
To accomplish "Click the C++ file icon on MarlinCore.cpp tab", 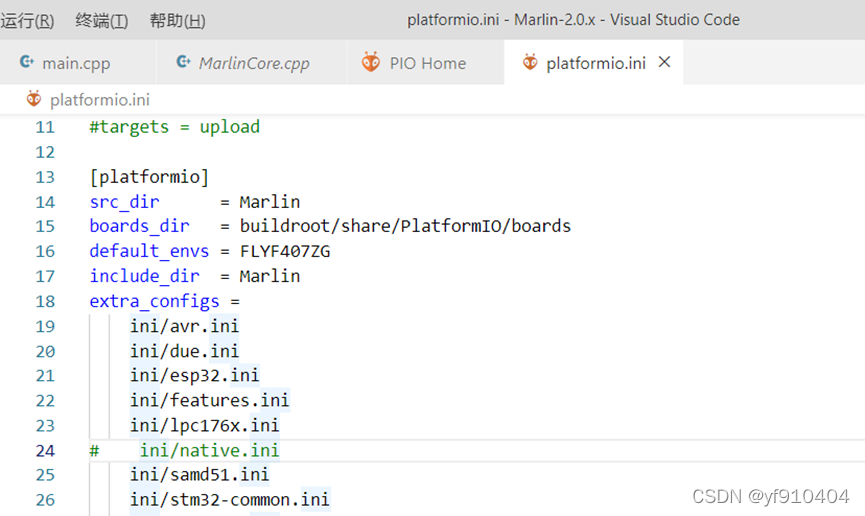I will point(183,62).
